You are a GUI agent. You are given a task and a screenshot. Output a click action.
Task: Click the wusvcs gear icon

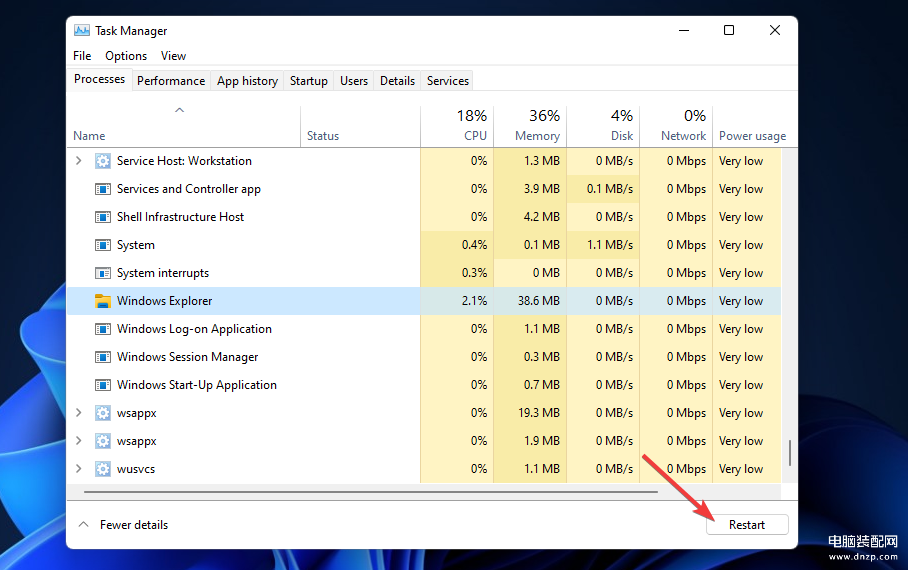[x=103, y=469]
